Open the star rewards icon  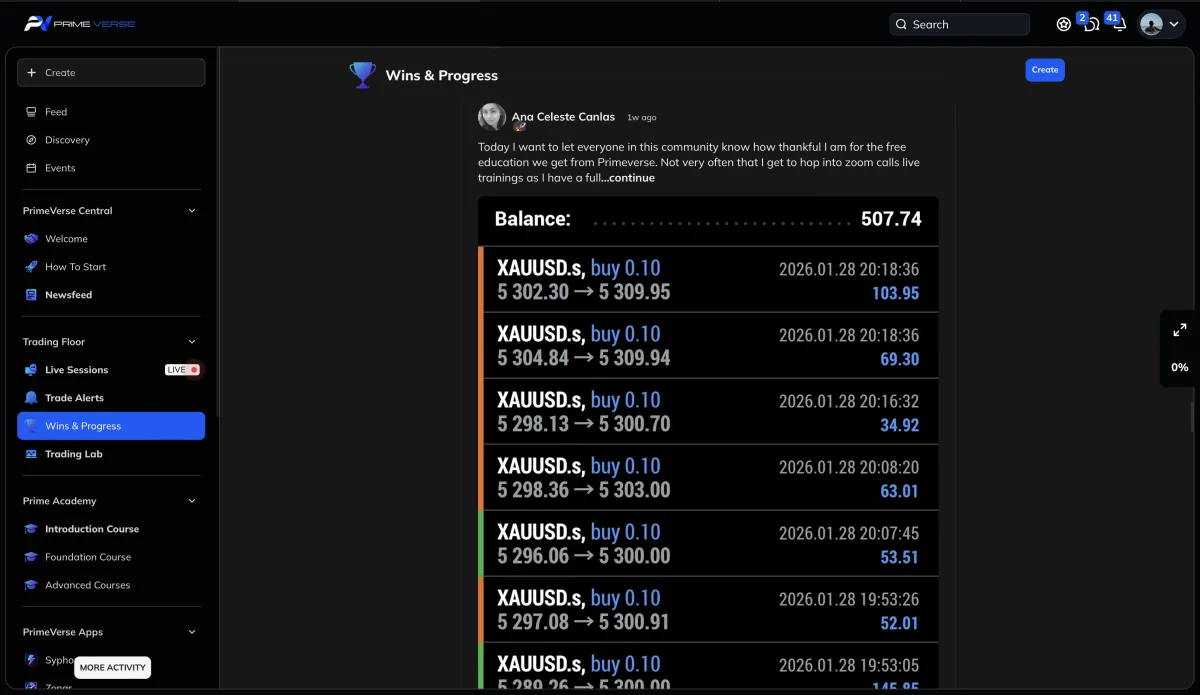click(x=1064, y=24)
